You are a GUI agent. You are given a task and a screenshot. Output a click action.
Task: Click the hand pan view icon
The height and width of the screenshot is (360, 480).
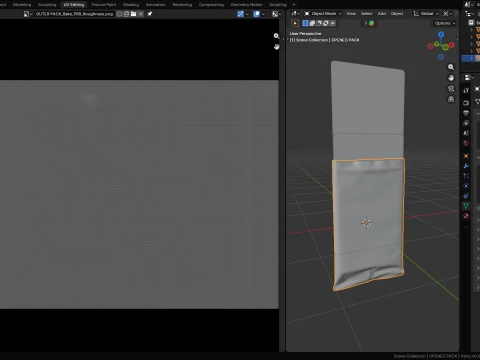pos(451,78)
